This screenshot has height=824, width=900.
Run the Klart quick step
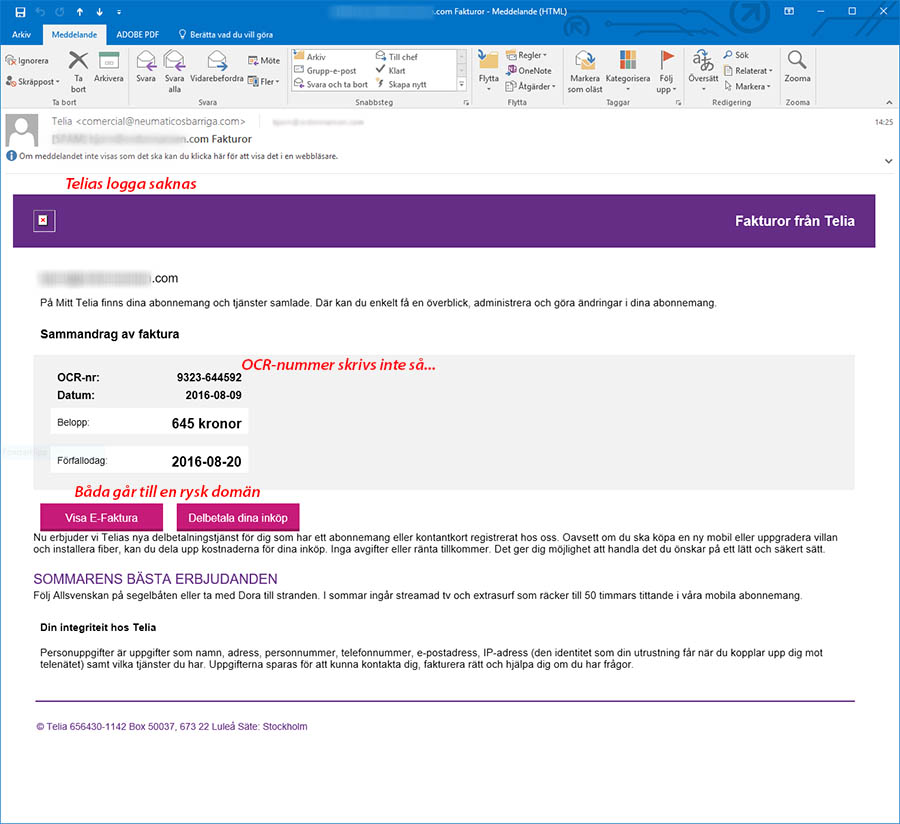point(390,71)
